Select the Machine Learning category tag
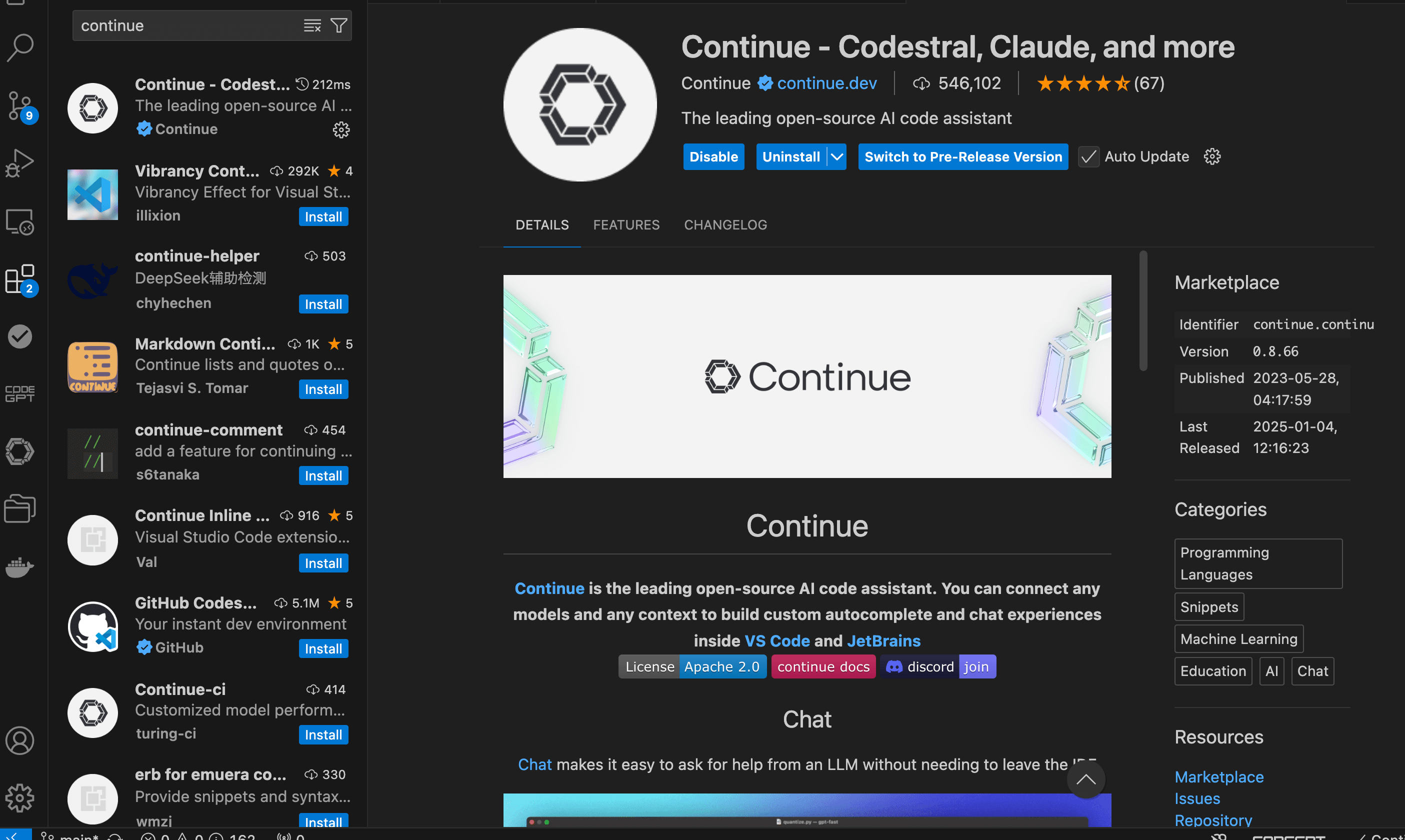The height and width of the screenshot is (840, 1405). click(1239, 639)
